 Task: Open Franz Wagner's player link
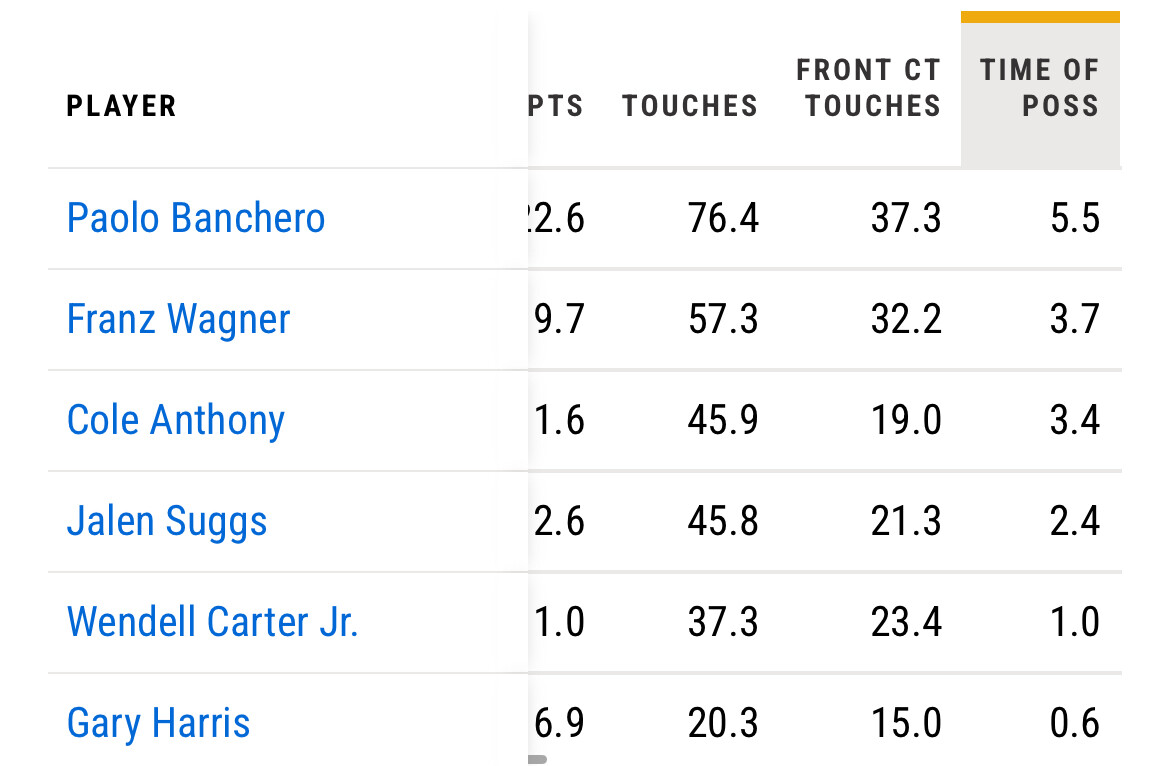[178, 319]
